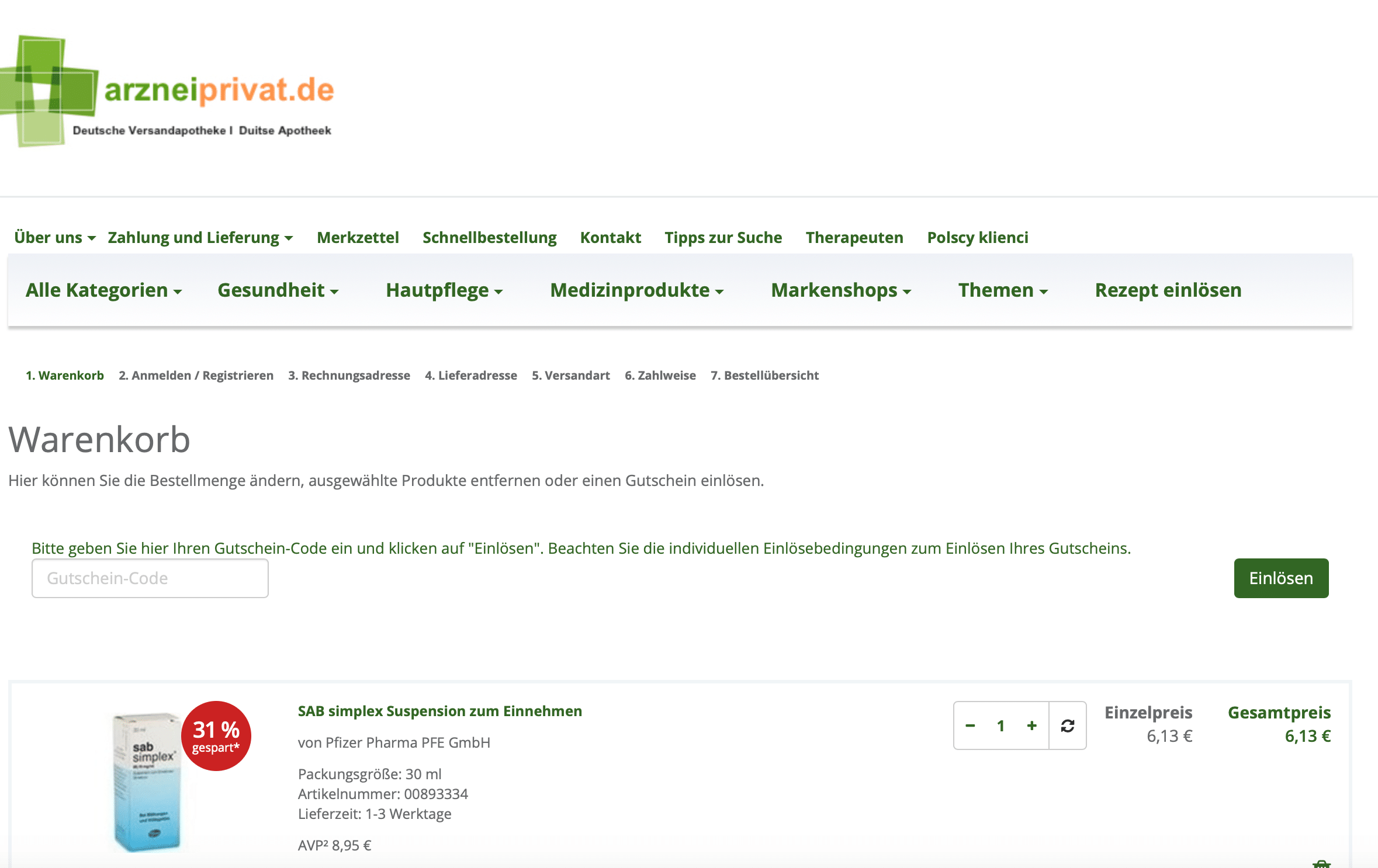Viewport: 1378px width, 868px height.
Task: Open the SAB simplex product thumbnail
Action: point(147,782)
